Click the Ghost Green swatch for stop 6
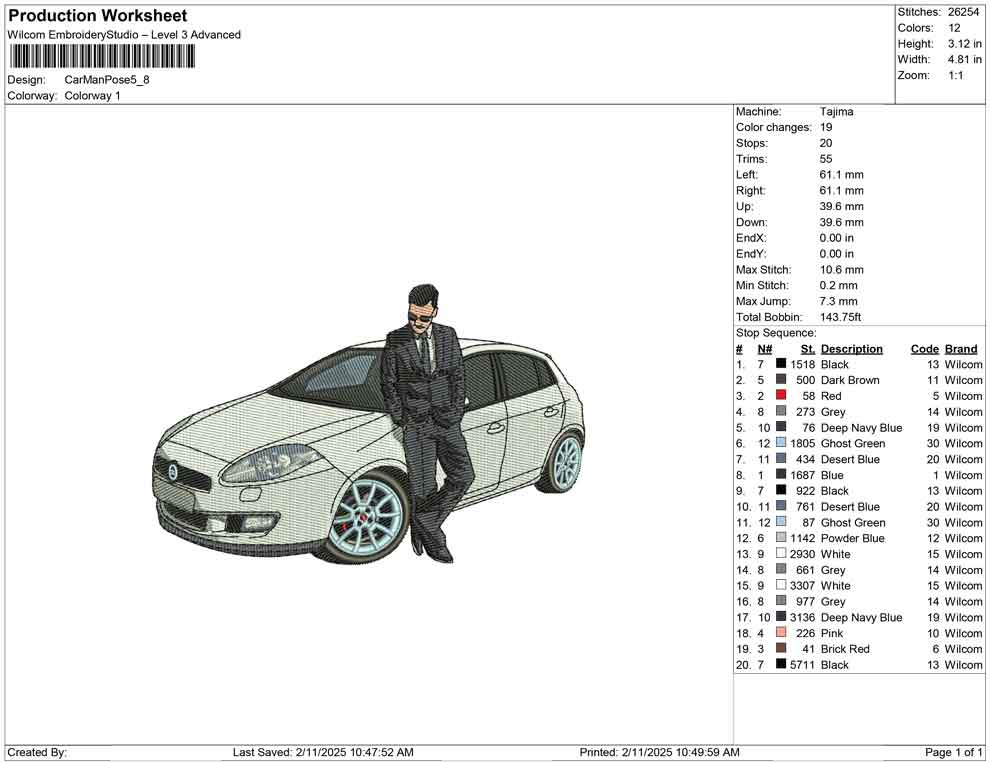The height and width of the screenshot is (762, 990). [x=780, y=443]
